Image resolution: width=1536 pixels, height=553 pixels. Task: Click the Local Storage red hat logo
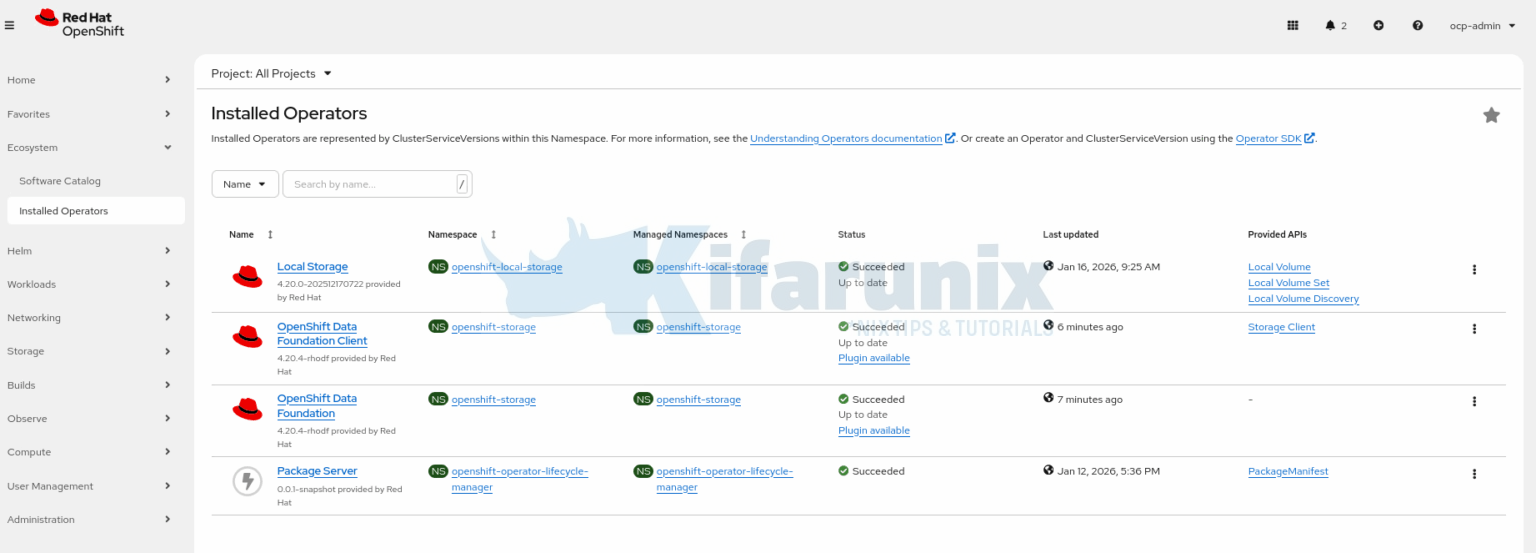point(247,277)
